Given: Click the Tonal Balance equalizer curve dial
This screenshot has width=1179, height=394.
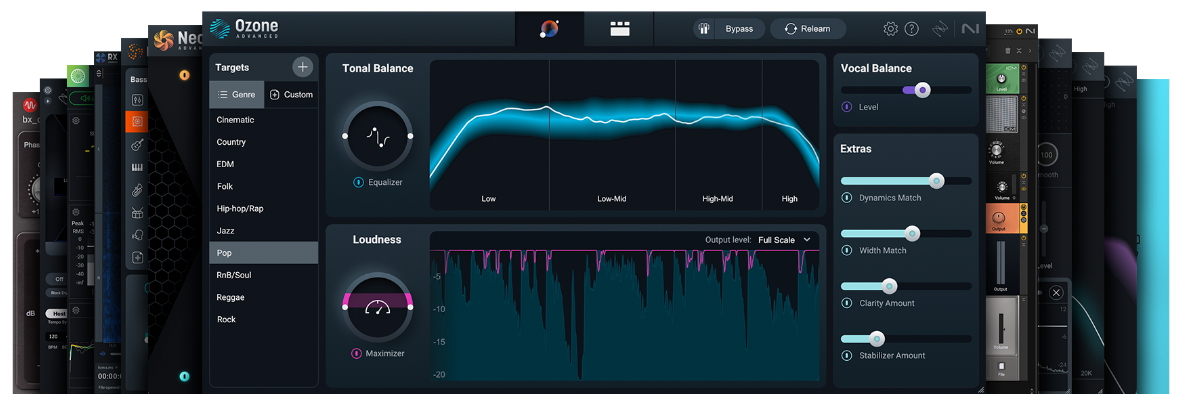Looking at the screenshot, I should tap(377, 135).
